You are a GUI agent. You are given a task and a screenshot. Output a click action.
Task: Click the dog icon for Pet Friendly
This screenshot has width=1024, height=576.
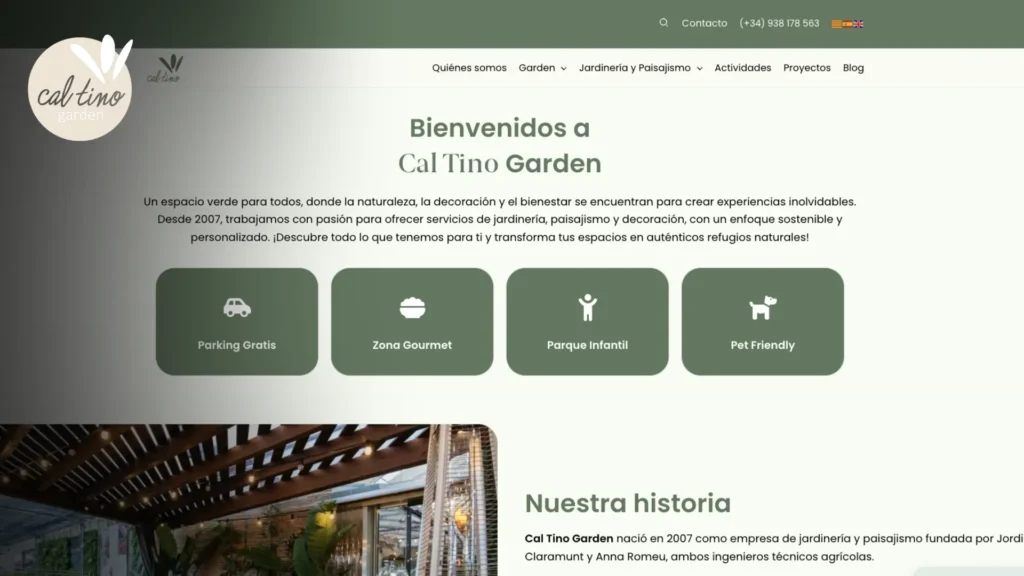[x=763, y=307]
